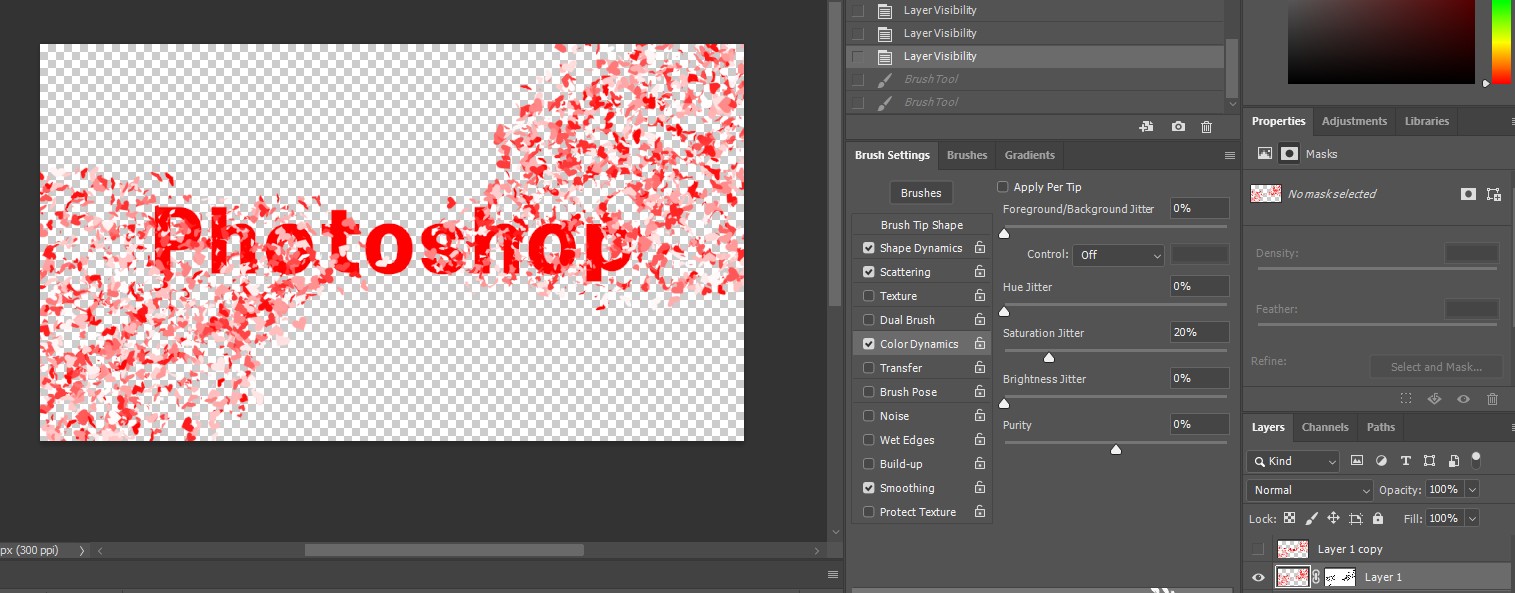The height and width of the screenshot is (593, 1515).
Task: Filter layers by smart object icon
Action: coord(1453,461)
